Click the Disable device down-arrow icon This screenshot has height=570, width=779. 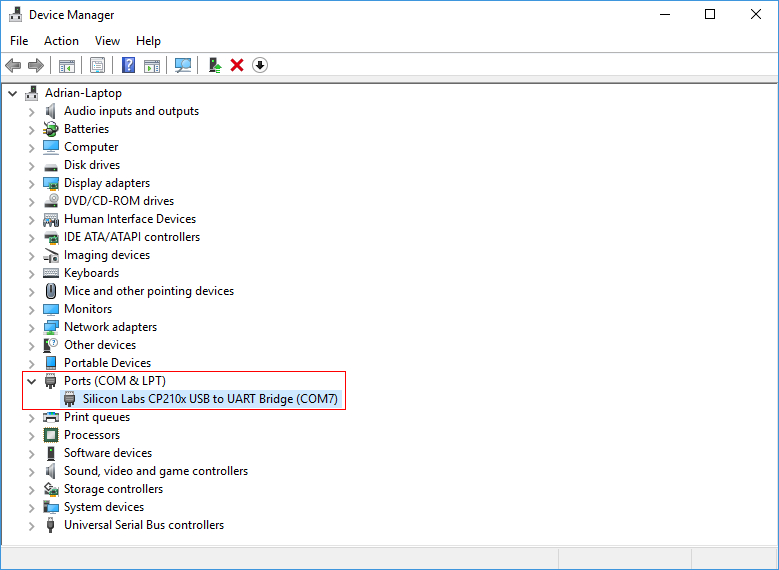pyautogui.click(x=260, y=65)
